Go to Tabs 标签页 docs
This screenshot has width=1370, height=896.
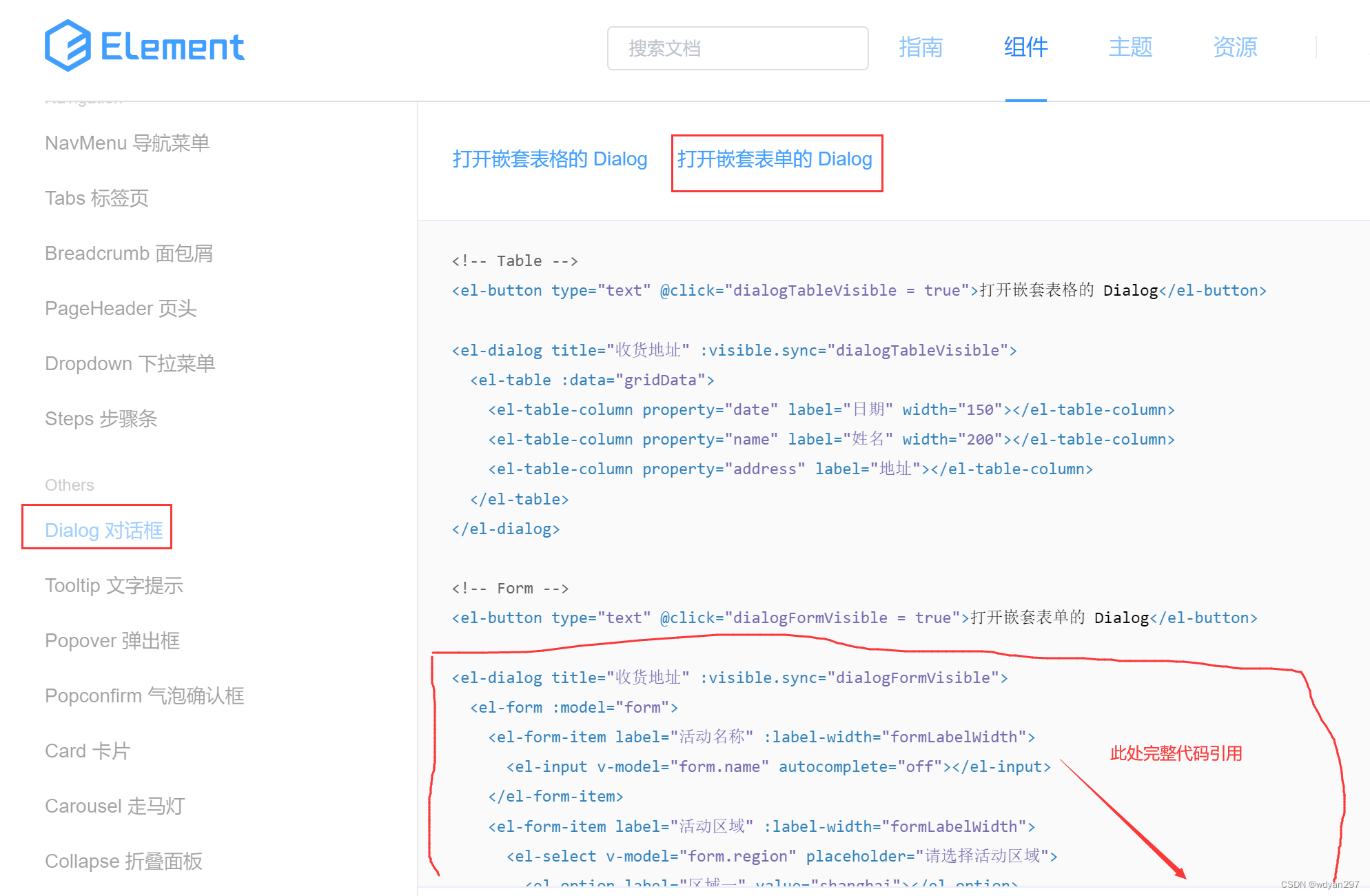click(x=97, y=198)
